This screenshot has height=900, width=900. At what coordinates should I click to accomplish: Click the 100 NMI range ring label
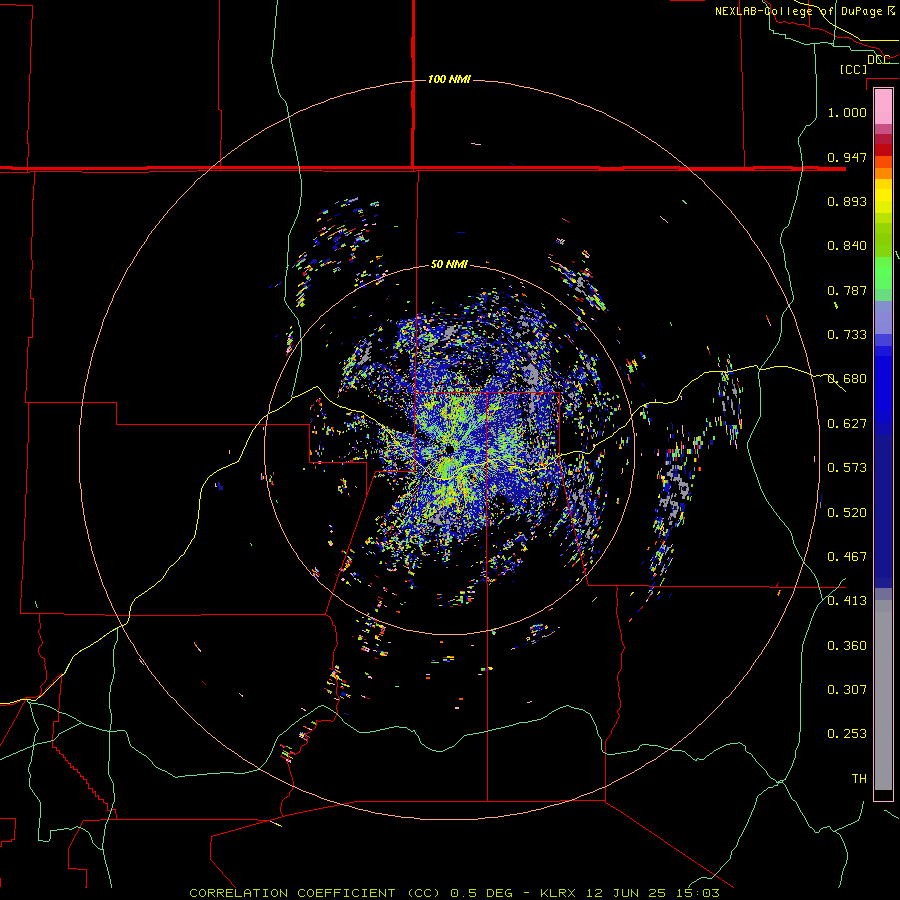449,79
